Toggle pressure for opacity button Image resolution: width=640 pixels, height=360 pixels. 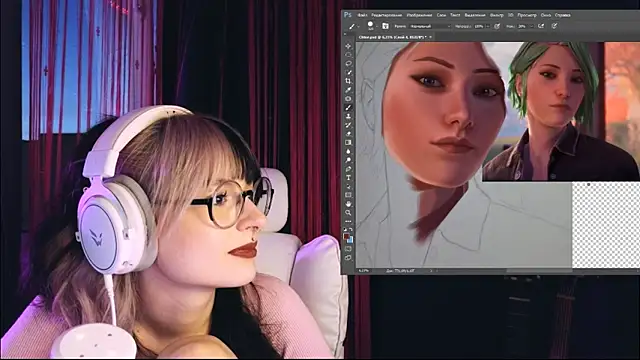click(497, 26)
